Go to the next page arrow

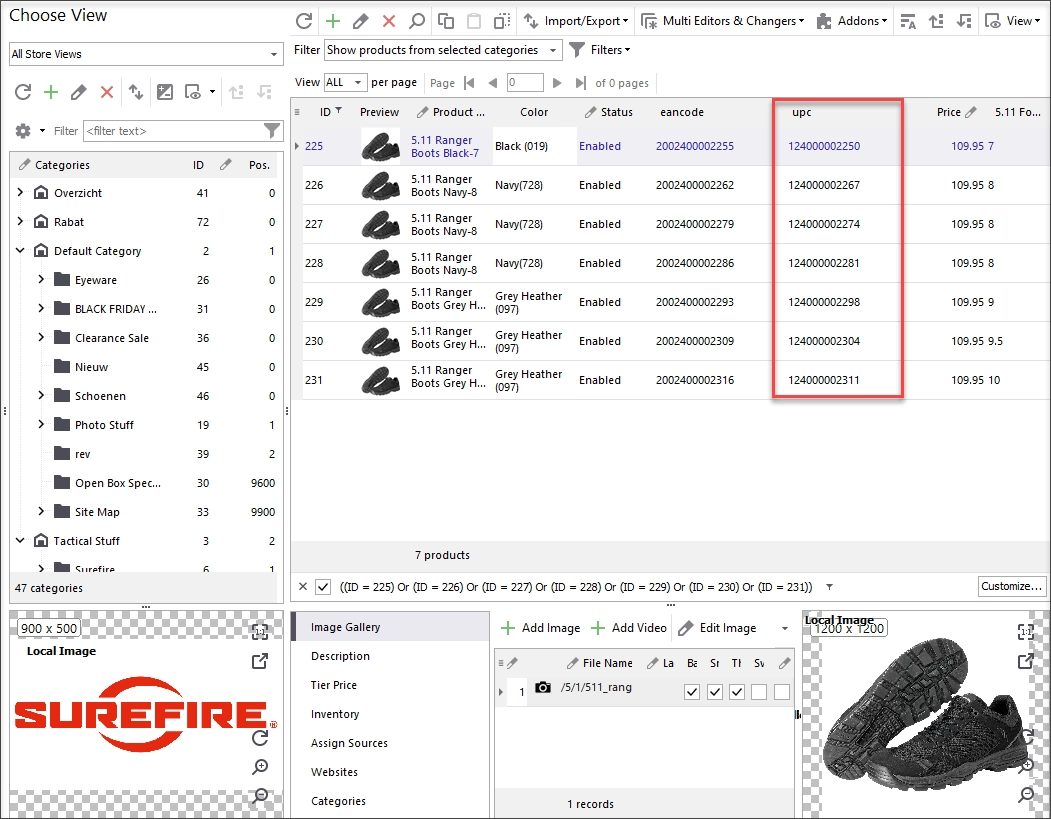[x=556, y=83]
